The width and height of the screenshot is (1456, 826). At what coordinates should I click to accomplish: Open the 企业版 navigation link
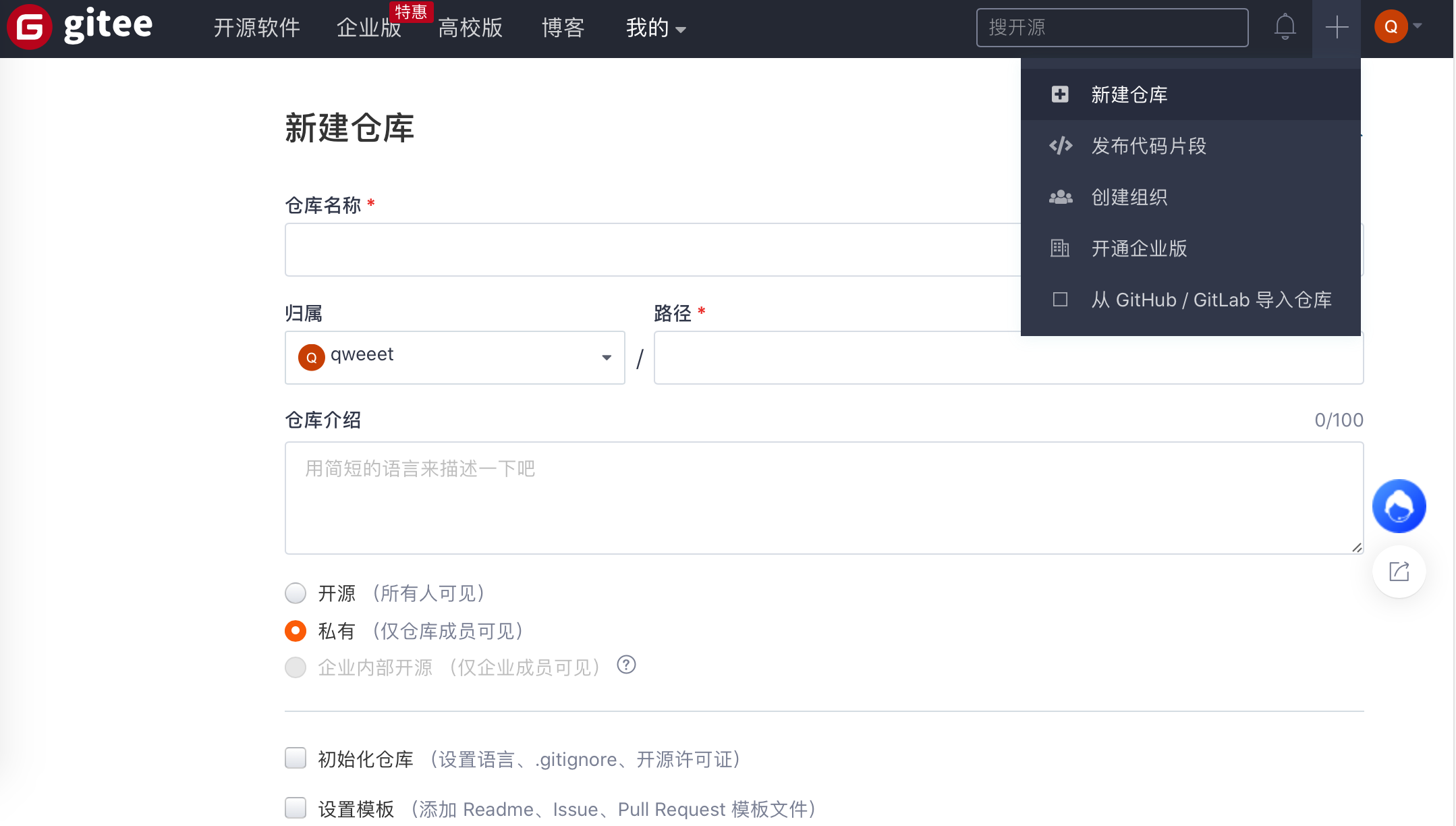pyautogui.click(x=368, y=28)
